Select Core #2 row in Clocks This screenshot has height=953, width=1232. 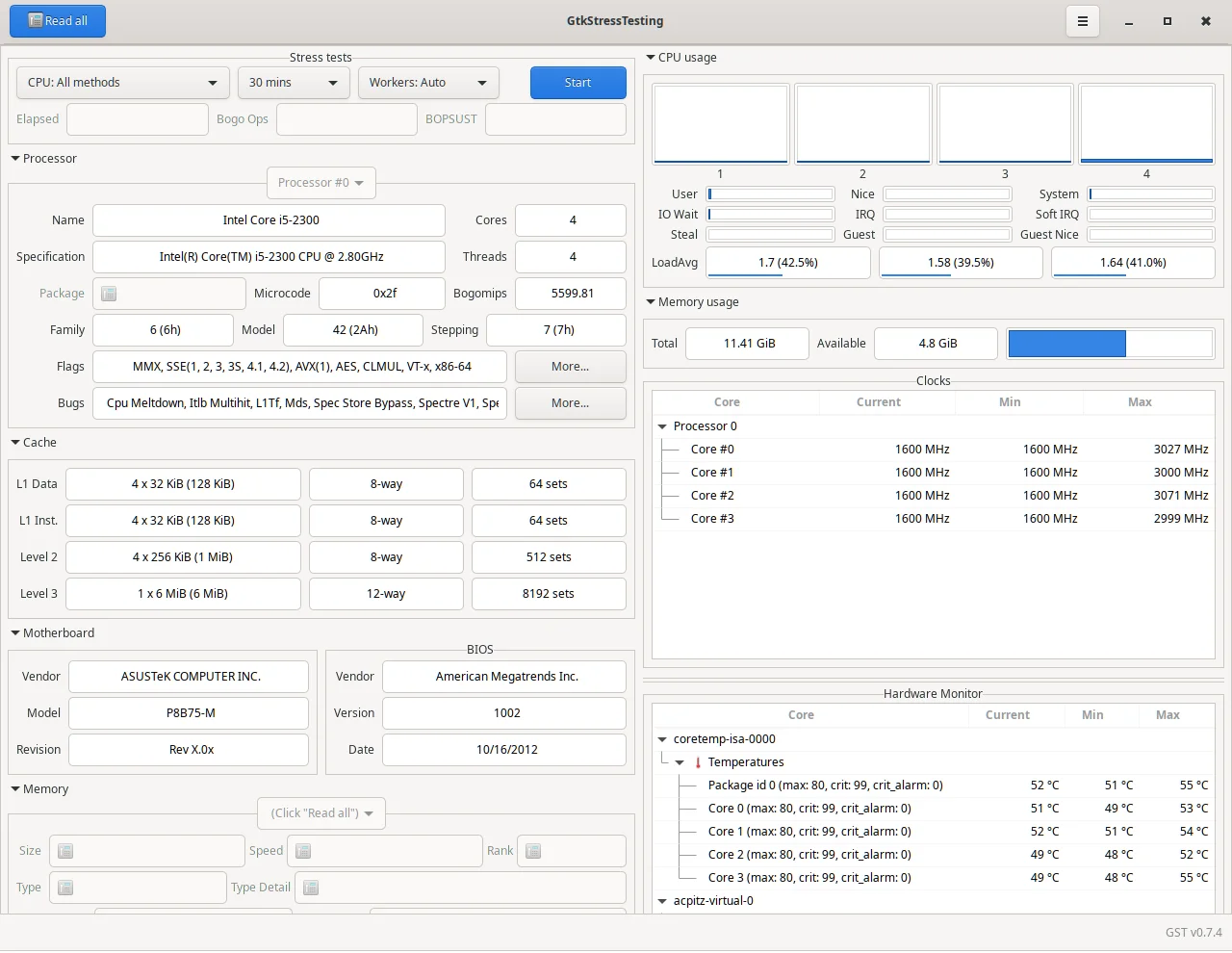point(934,496)
